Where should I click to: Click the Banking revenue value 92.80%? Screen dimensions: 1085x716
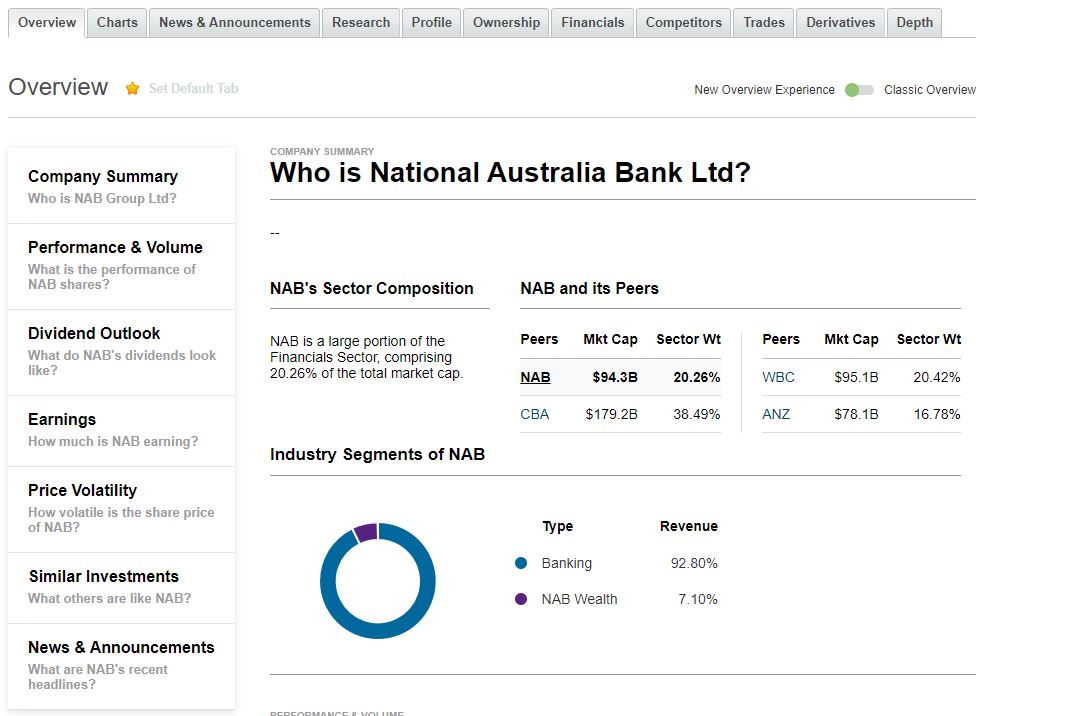(x=694, y=563)
